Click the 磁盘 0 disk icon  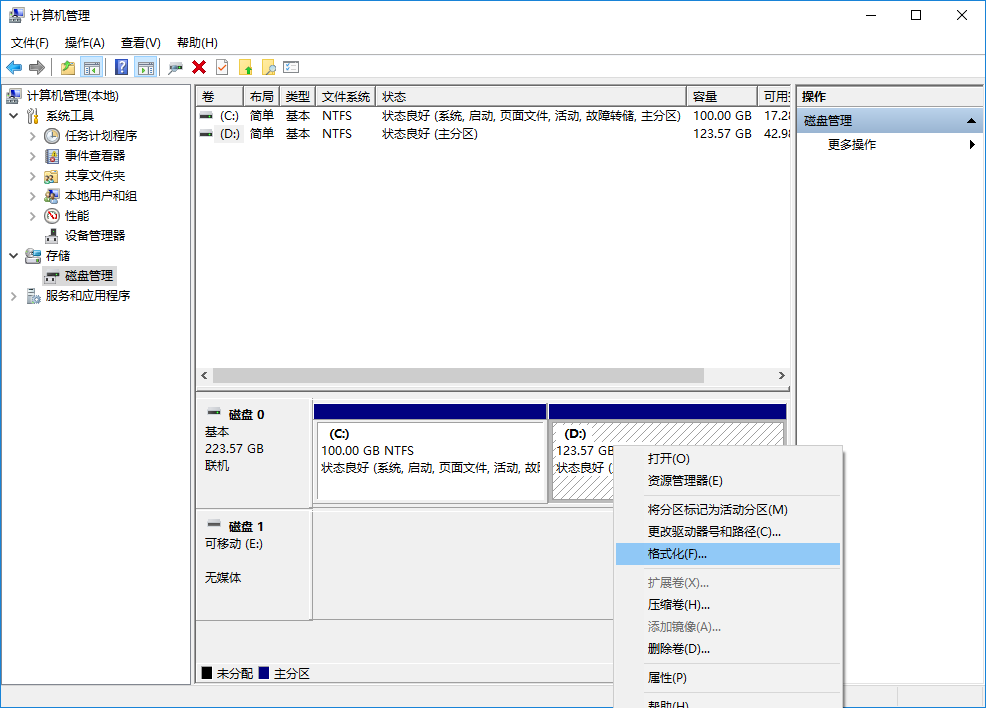point(215,412)
